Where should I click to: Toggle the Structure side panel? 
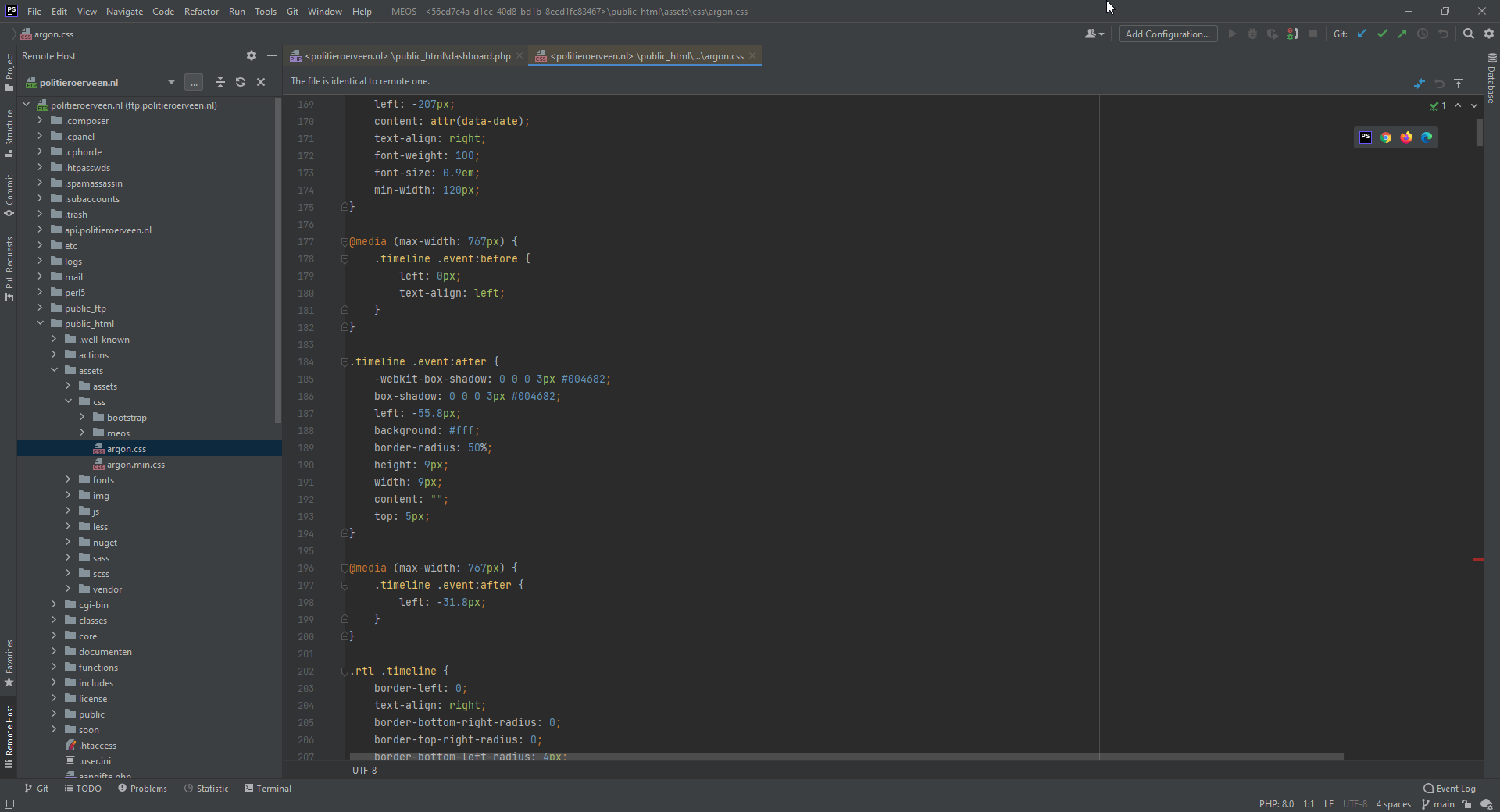click(9, 133)
